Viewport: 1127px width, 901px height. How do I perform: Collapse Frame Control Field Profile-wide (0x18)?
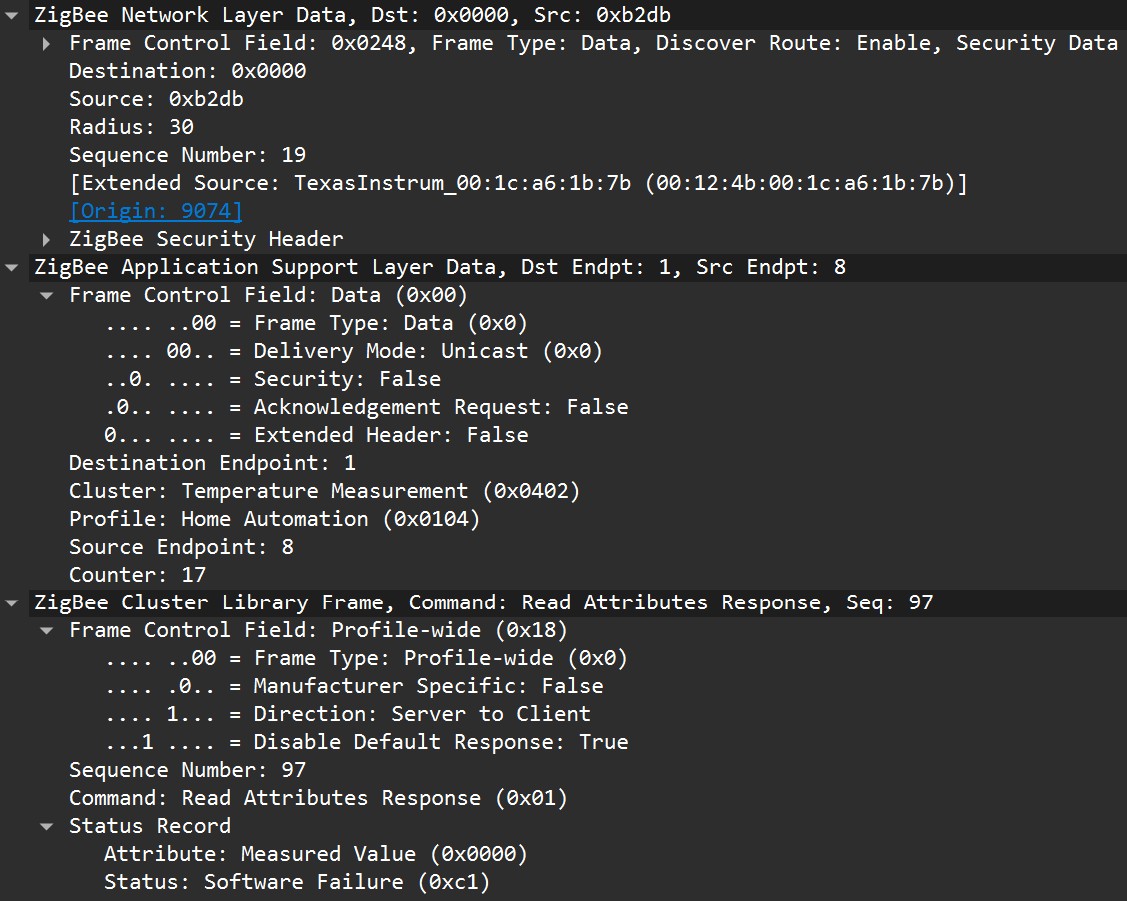[x=47, y=631]
